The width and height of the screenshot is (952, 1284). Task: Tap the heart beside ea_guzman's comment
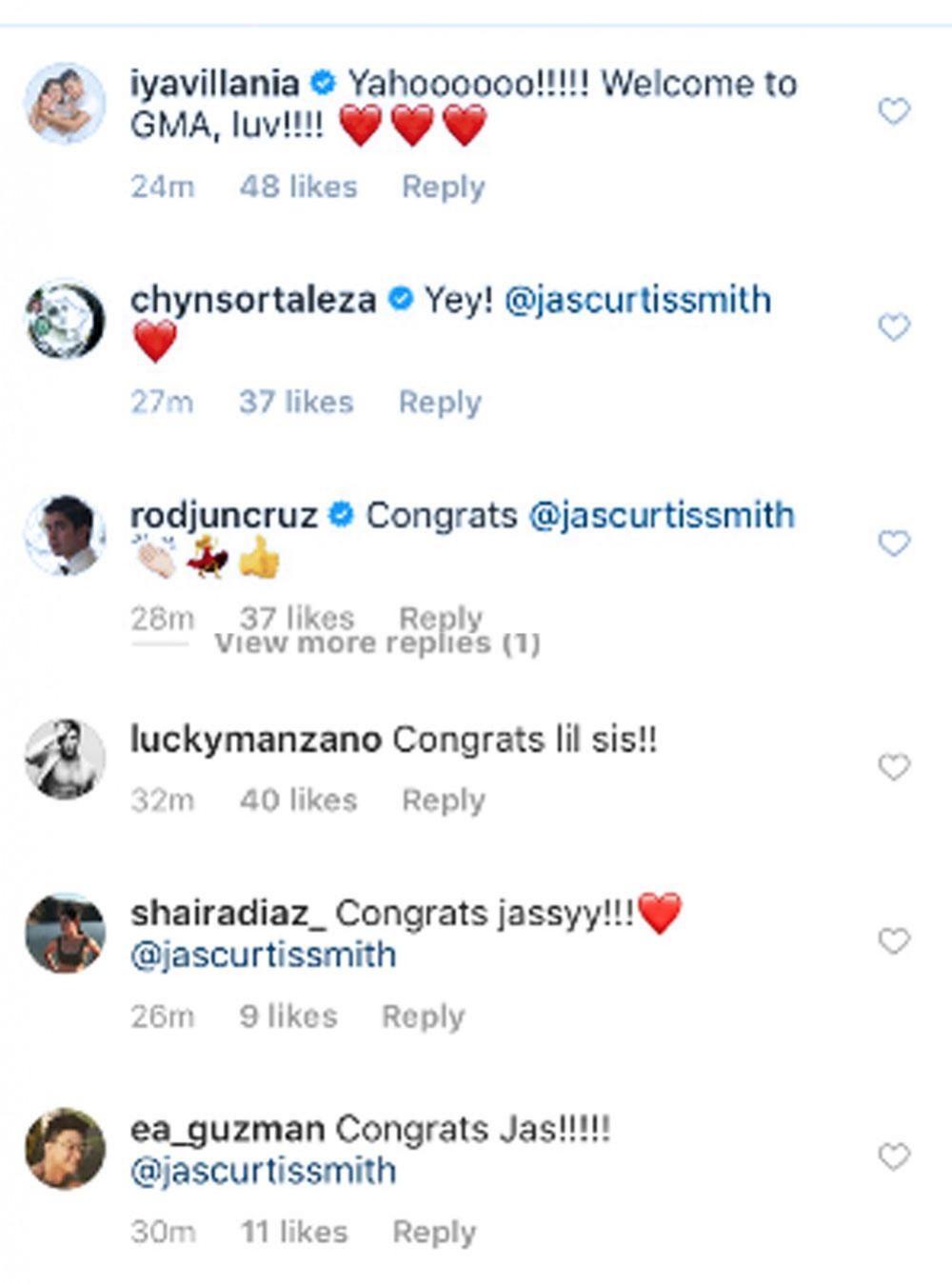click(x=893, y=1156)
